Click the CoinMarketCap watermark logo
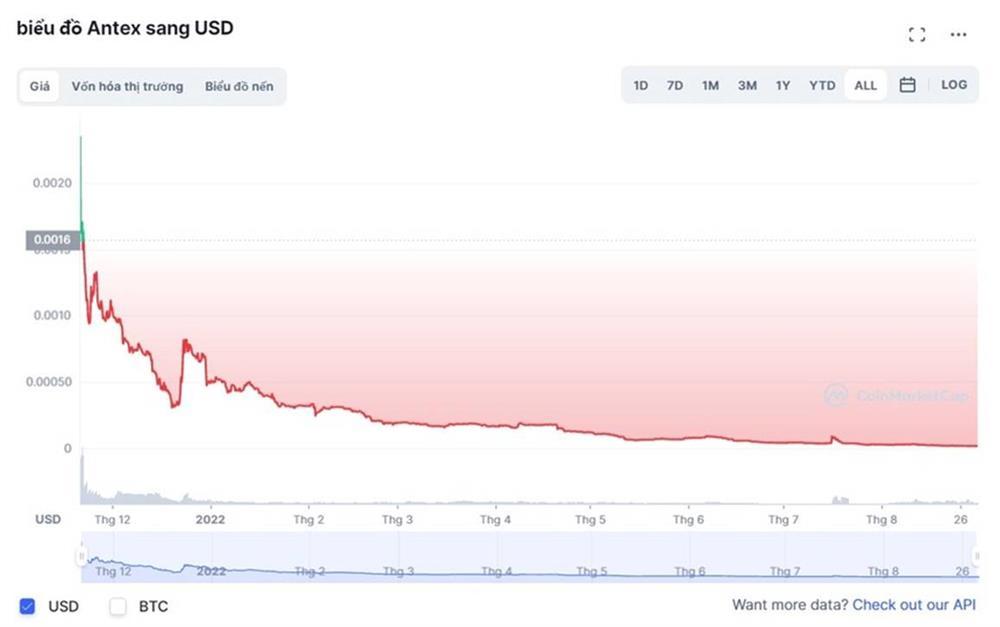This screenshot has width=1000, height=627. click(896, 396)
